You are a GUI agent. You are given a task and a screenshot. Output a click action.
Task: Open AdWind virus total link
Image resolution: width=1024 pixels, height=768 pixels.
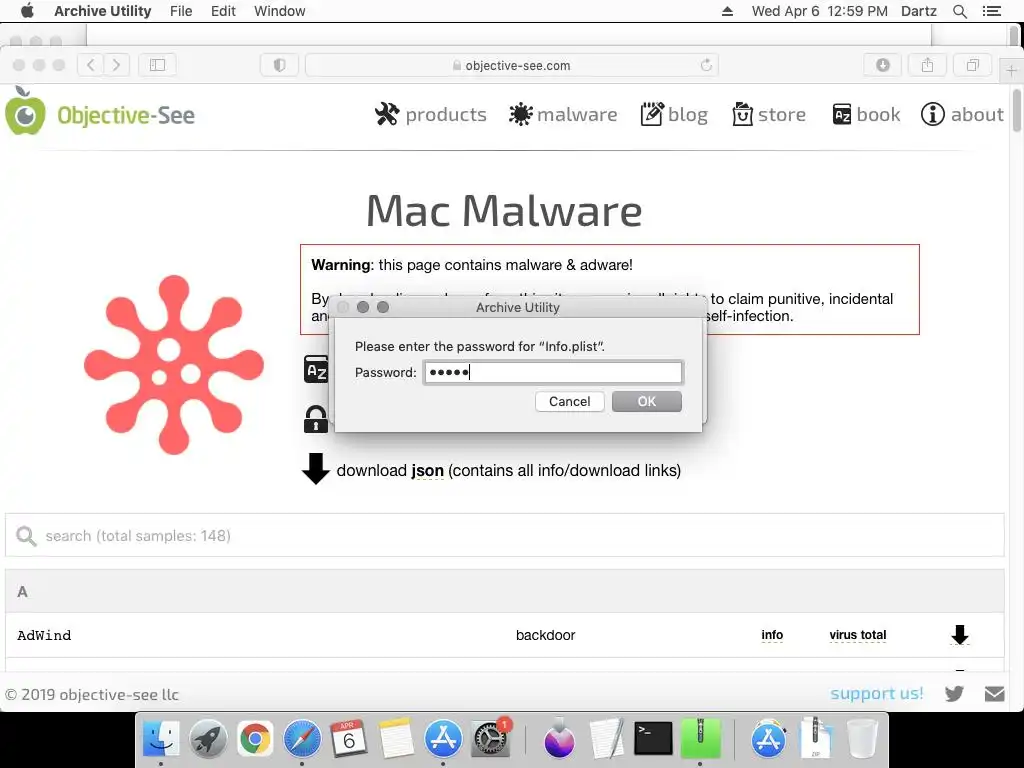pos(857,635)
